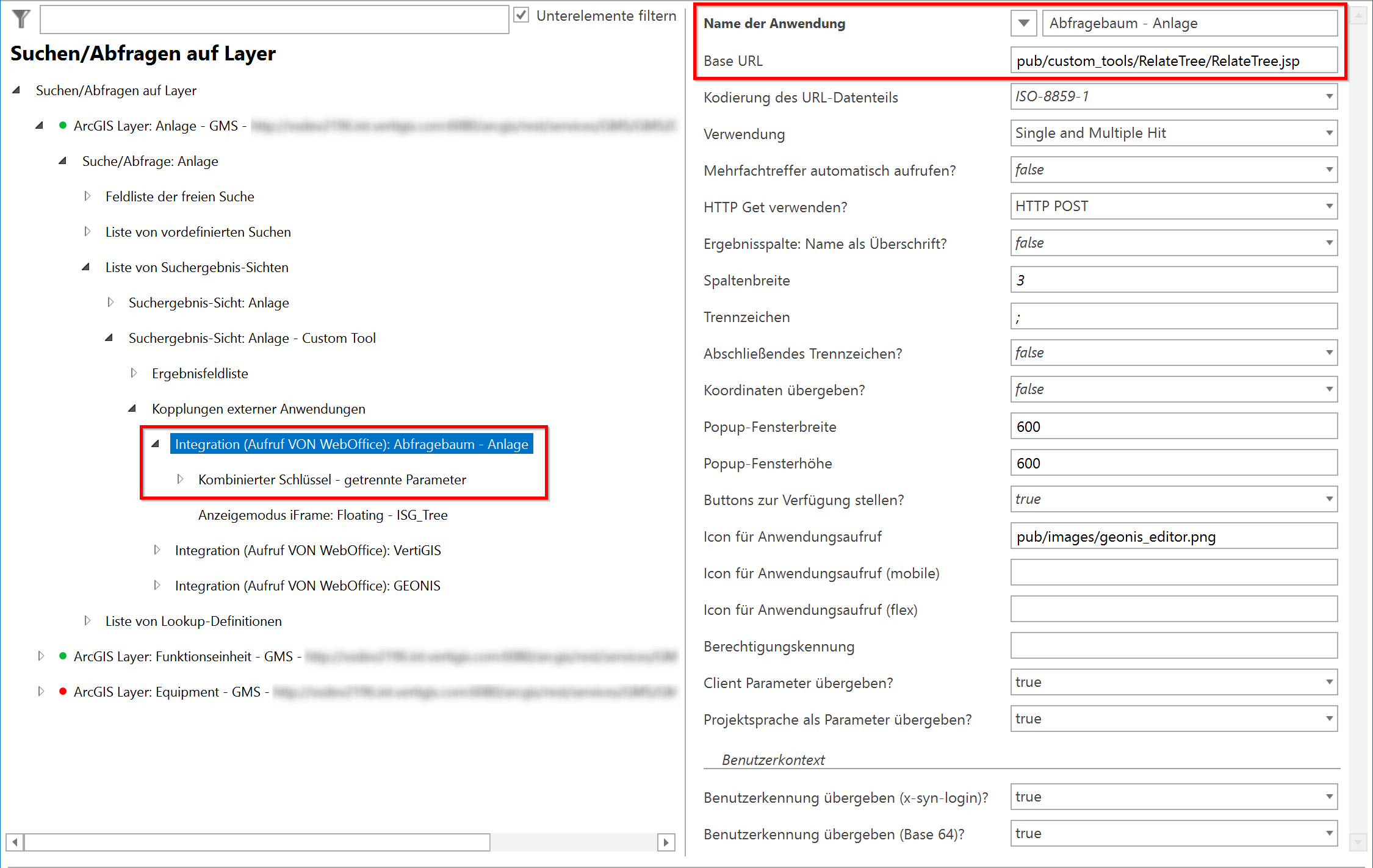The height and width of the screenshot is (868, 1373).
Task: Open the Verwendung dropdown showing Single and Multiple Hit
Action: (x=1329, y=132)
